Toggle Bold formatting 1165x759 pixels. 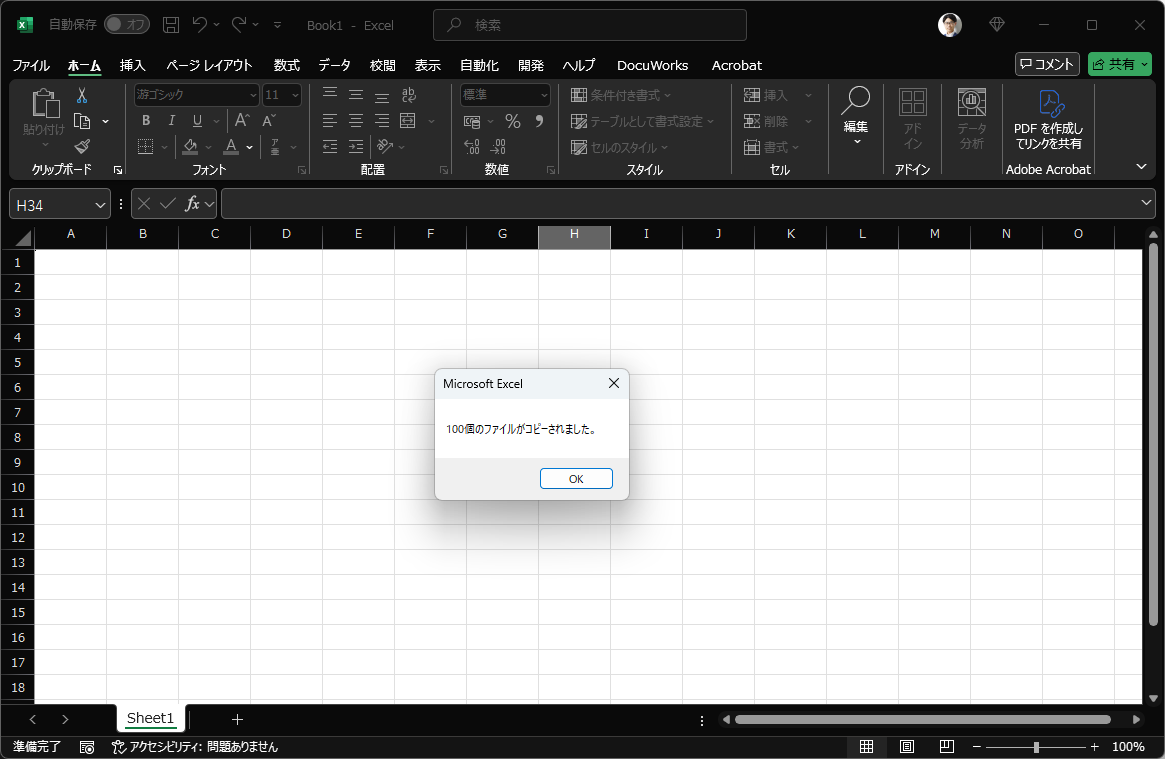pyautogui.click(x=146, y=120)
